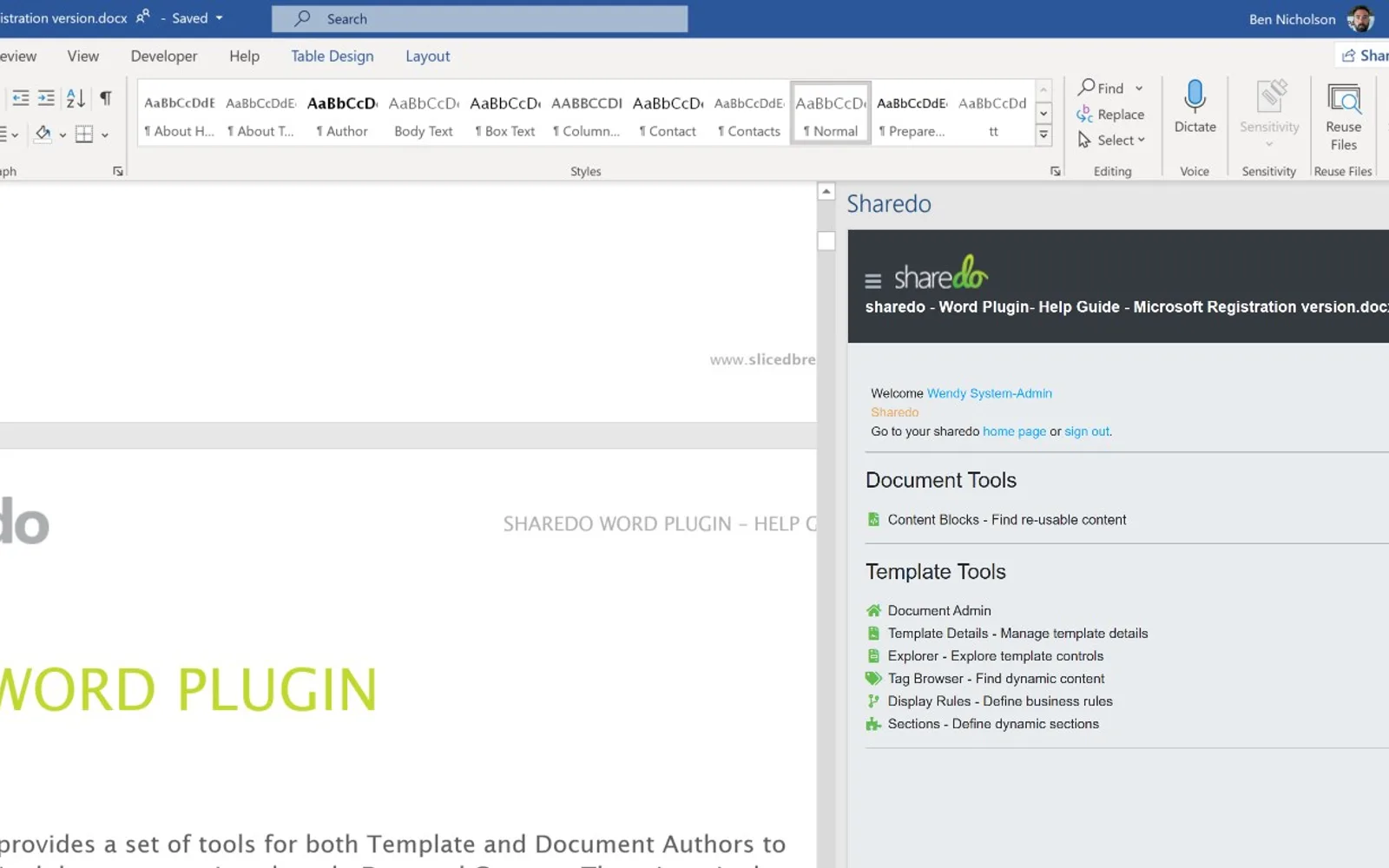Follow the sharedo home page link
The height and width of the screenshot is (868, 1389).
[1014, 431]
